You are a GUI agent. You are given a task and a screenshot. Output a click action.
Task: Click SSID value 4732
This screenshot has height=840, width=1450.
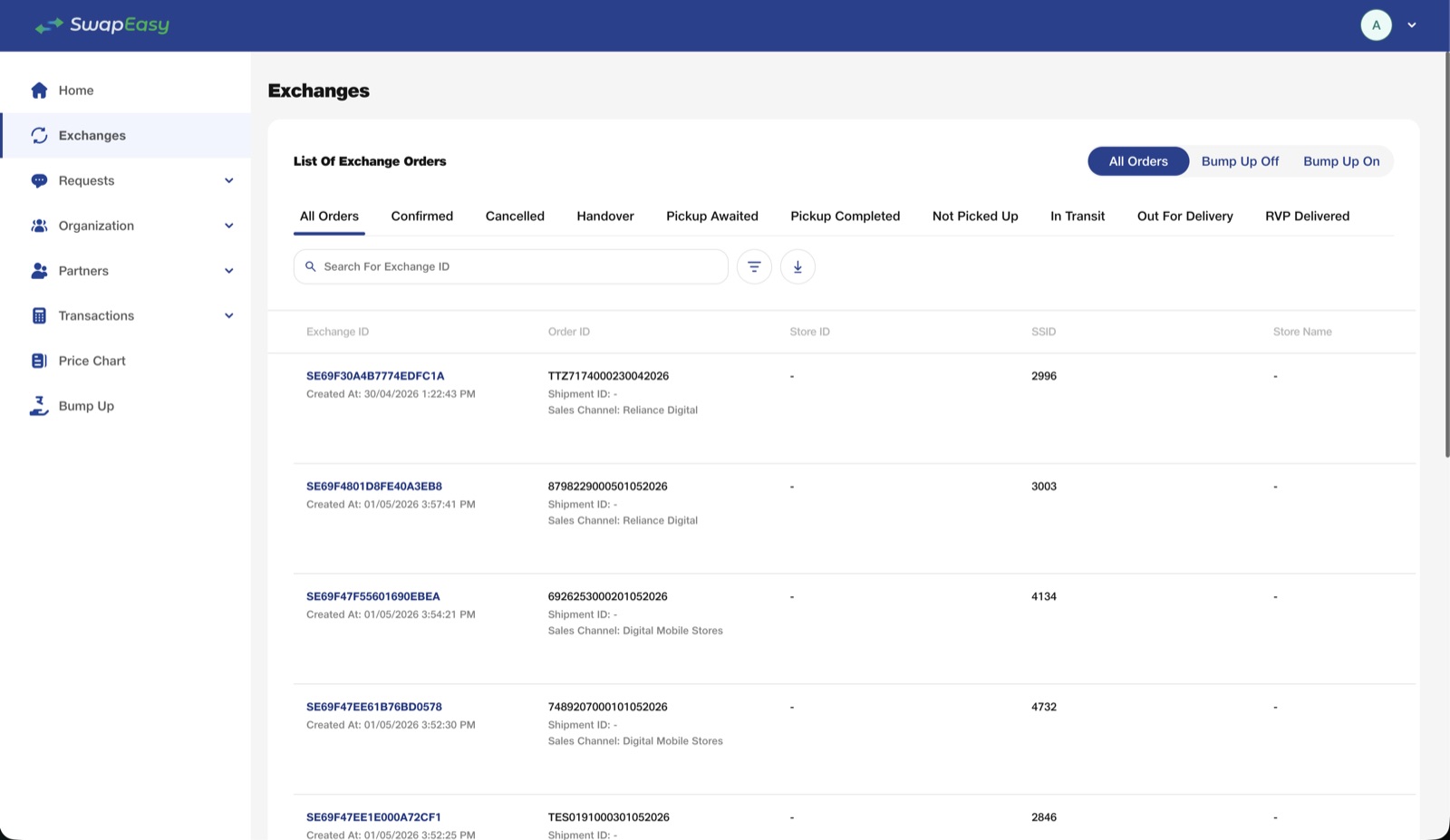click(1044, 707)
